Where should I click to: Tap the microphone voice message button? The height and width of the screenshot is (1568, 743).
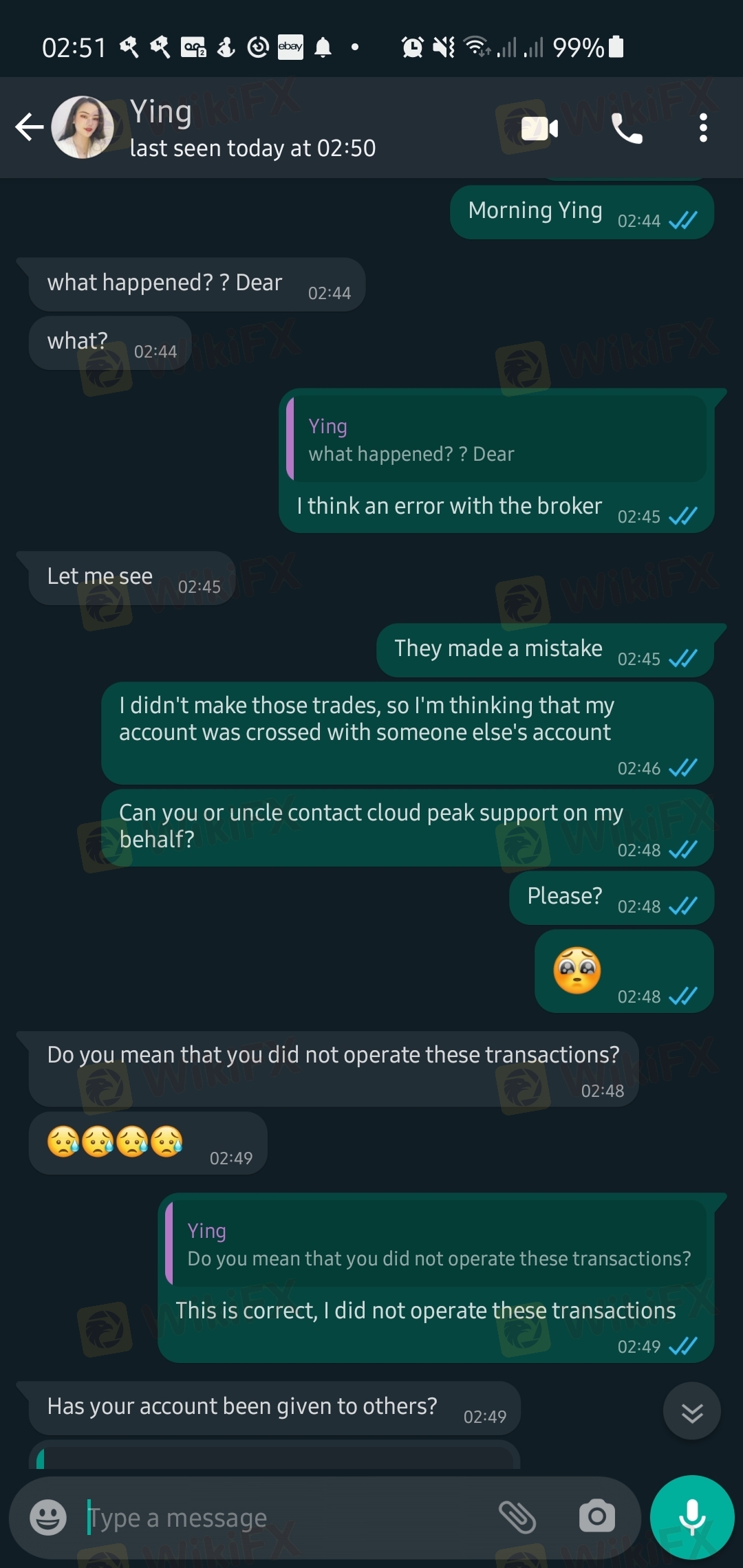692,1516
